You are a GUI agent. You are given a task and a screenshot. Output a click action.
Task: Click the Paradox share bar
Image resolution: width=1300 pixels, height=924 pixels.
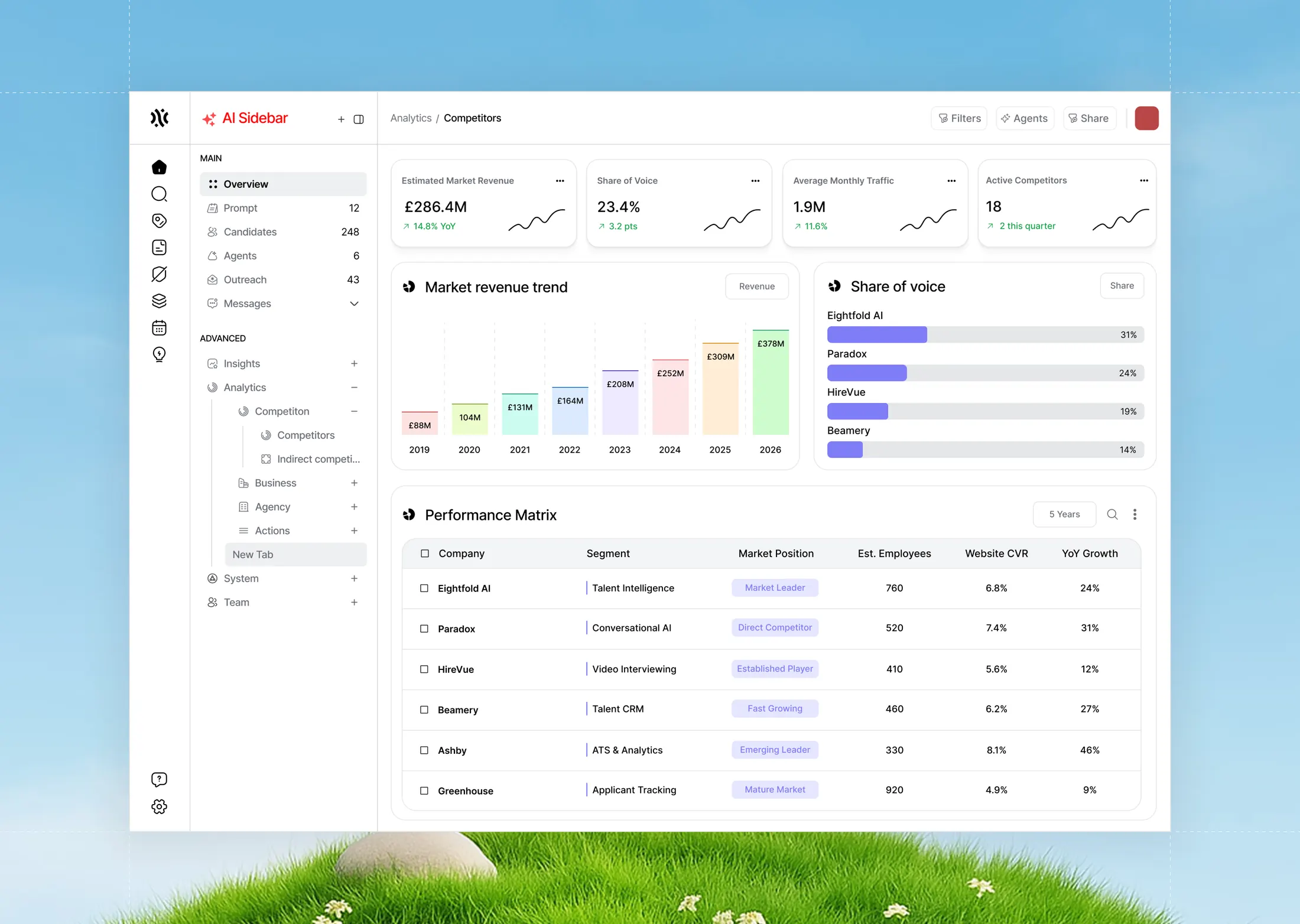tap(986, 373)
